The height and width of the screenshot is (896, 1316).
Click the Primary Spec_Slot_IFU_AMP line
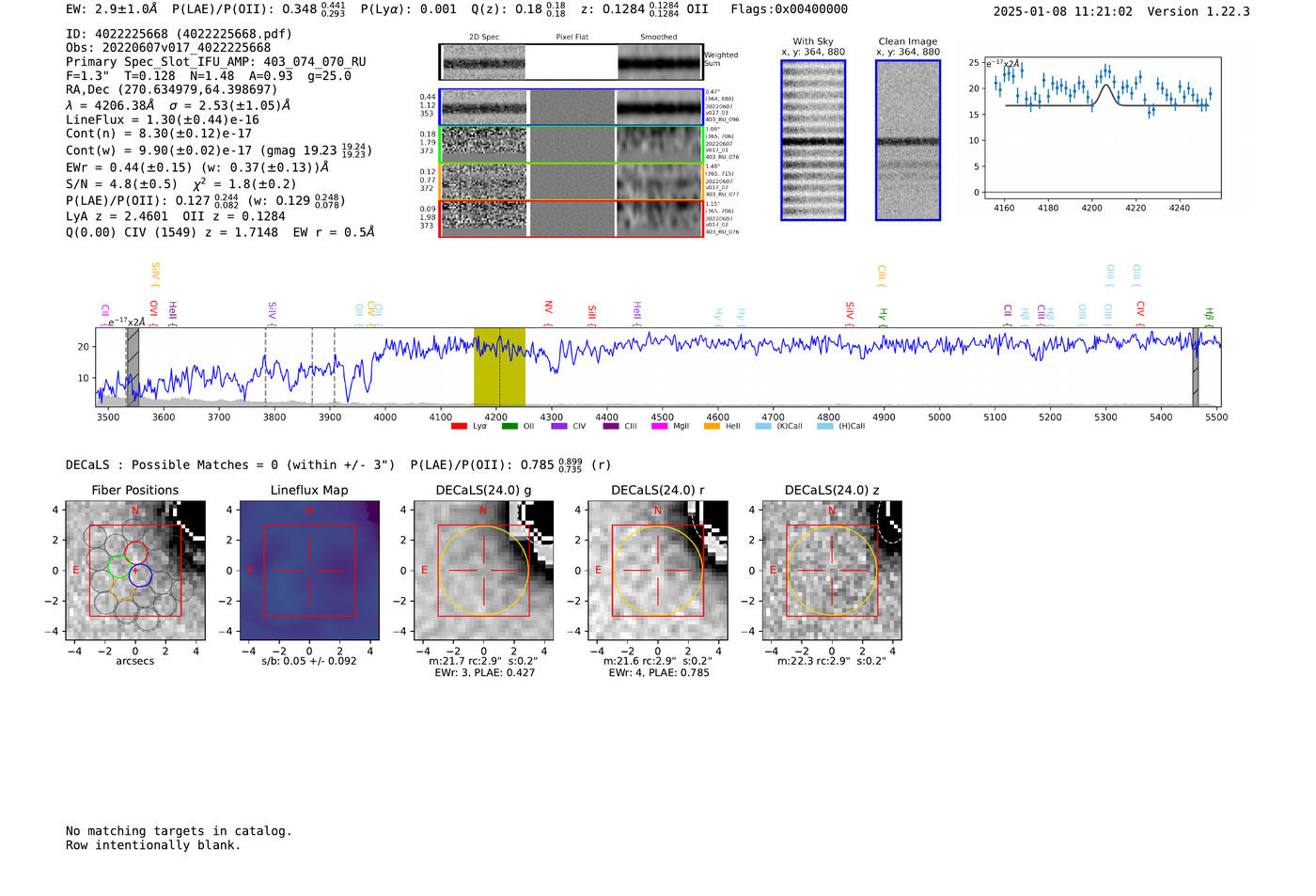[216, 62]
